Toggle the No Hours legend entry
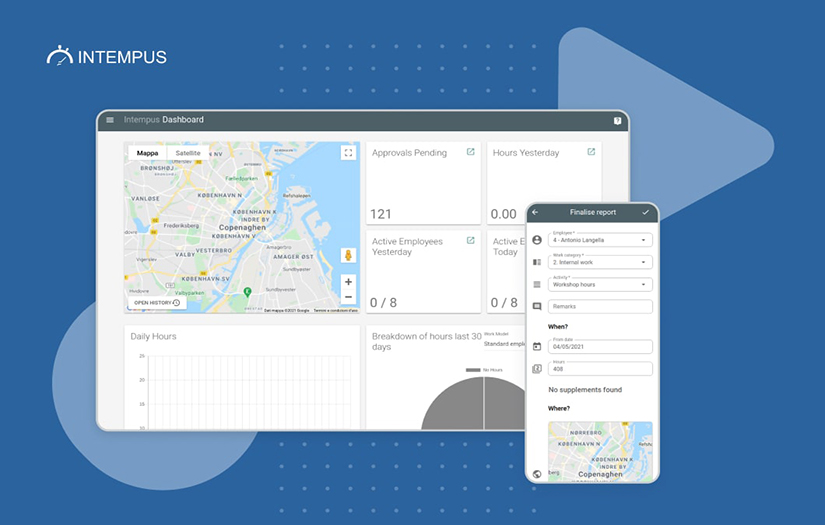 click(484, 370)
